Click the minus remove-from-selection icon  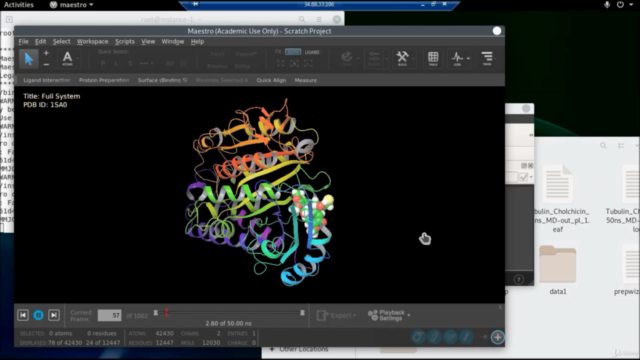[x=46, y=64]
